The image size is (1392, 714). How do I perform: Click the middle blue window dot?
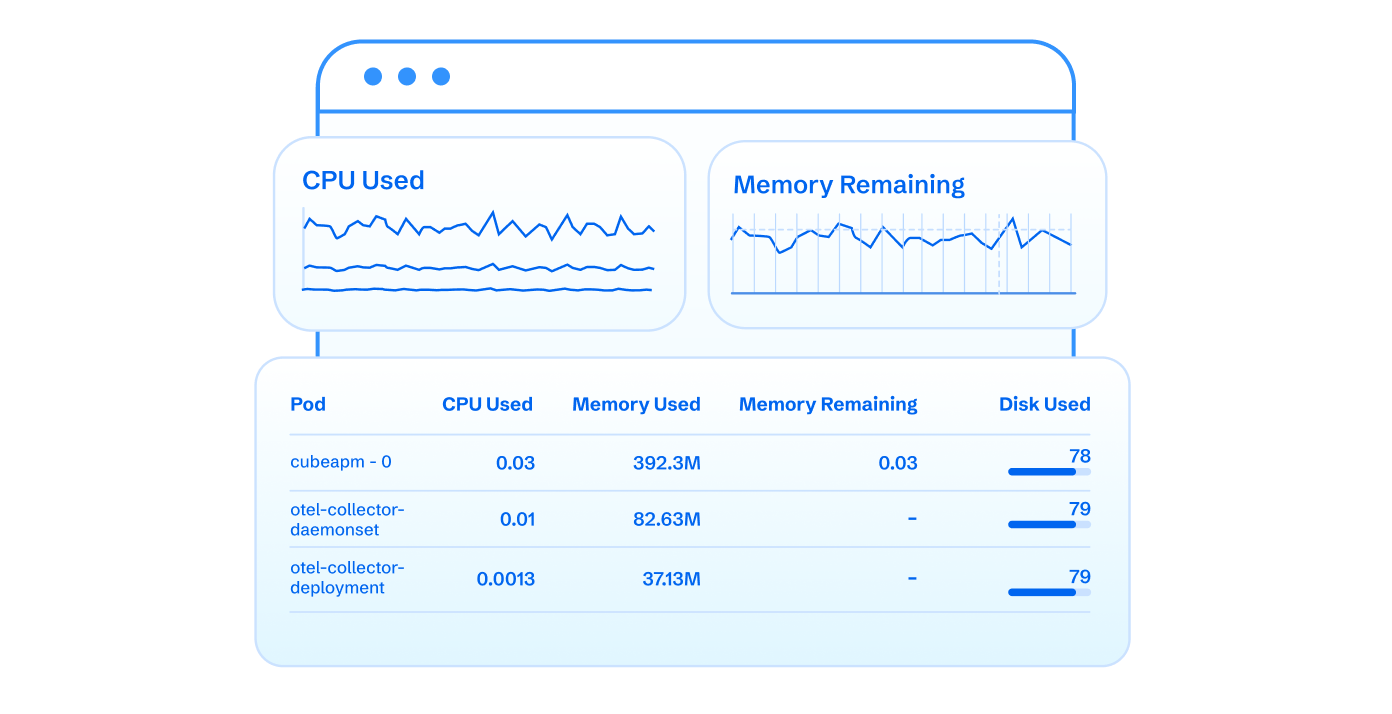(x=407, y=77)
